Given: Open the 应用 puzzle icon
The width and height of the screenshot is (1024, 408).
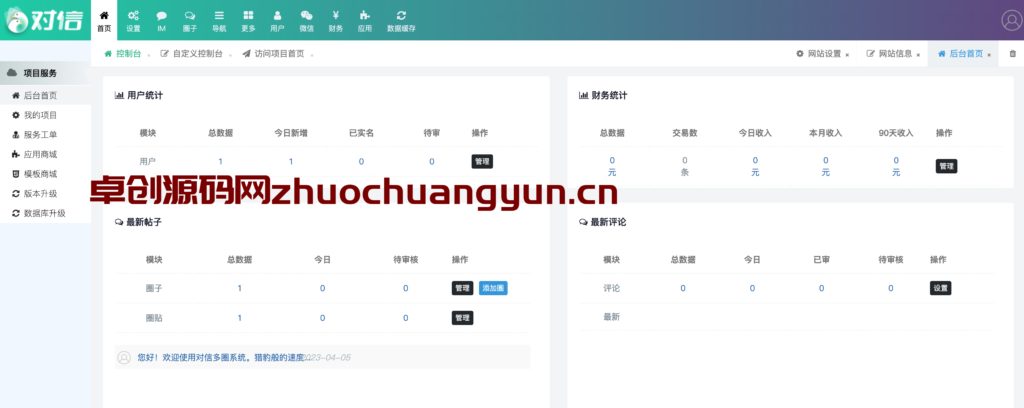Looking at the screenshot, I should coord(364,15).
